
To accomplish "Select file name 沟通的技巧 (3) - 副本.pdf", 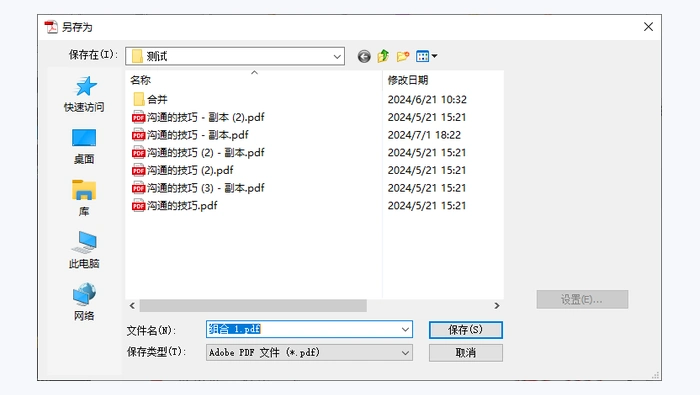I will [x=205, y=188].
